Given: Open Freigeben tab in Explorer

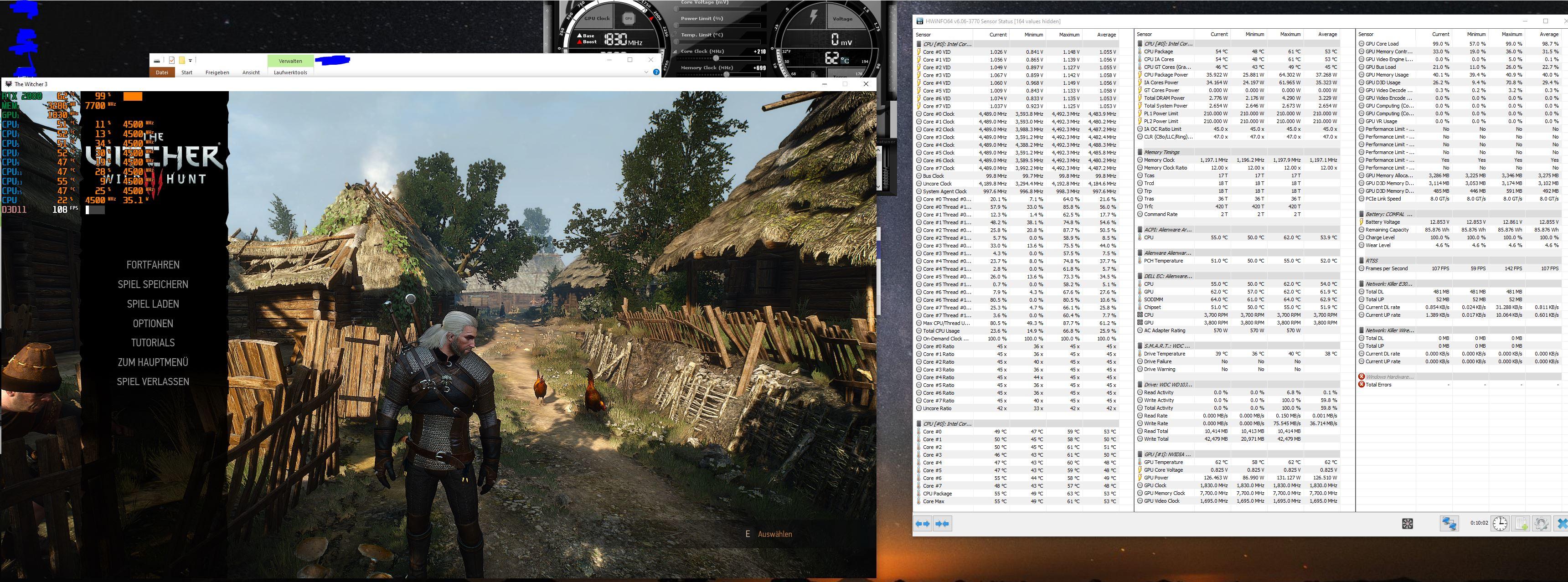Looking at the screenshot, I should (x=217, y=72).
